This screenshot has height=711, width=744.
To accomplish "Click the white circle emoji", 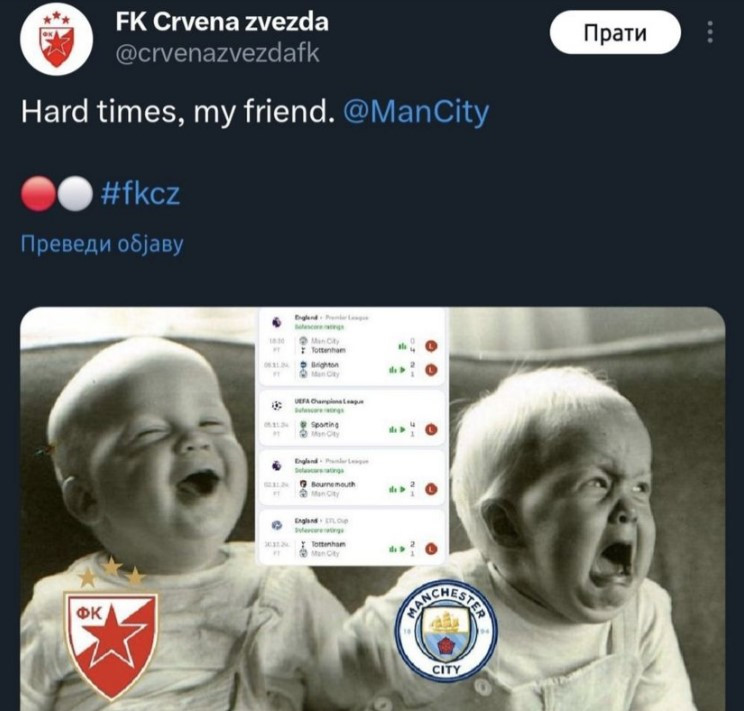I will pyautogui.click(x=75, y=194).
